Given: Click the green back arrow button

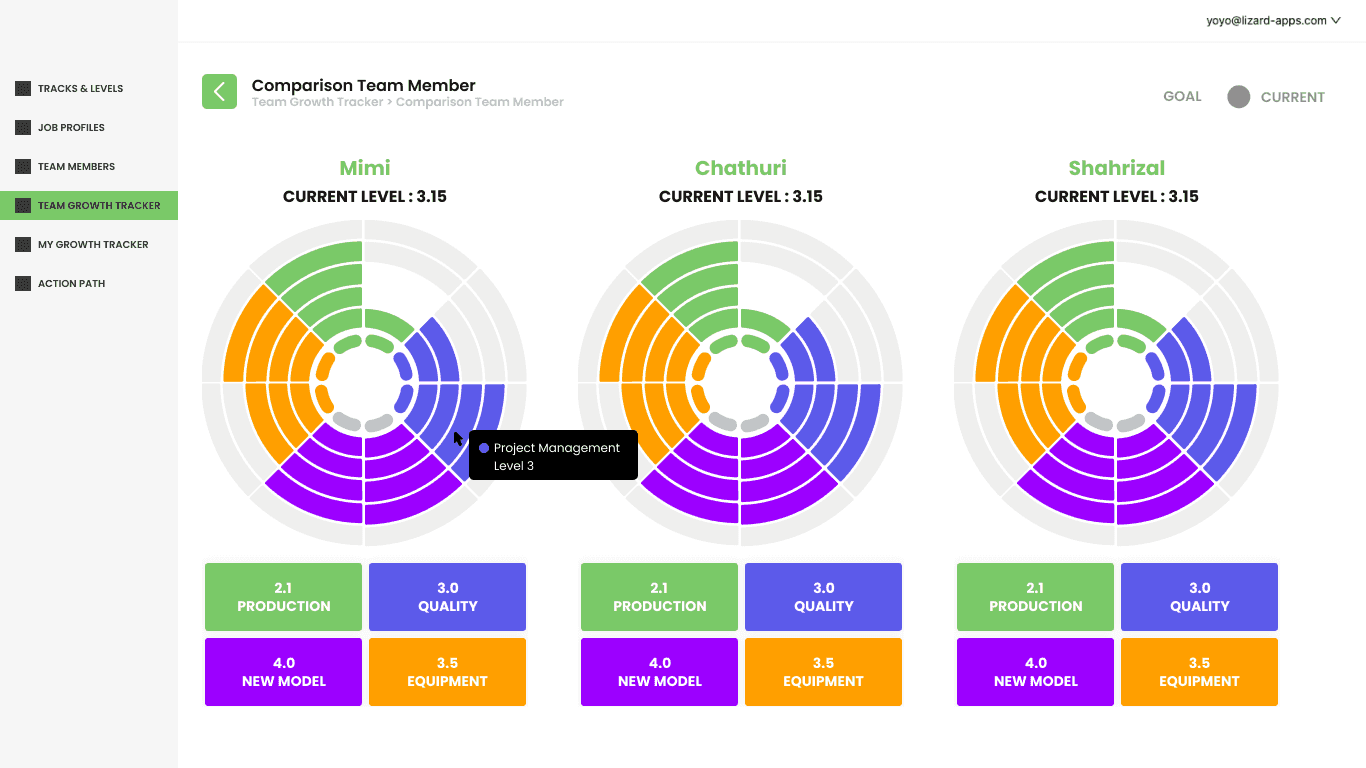Looking at the screenshot, I should (x=219, y=92).
